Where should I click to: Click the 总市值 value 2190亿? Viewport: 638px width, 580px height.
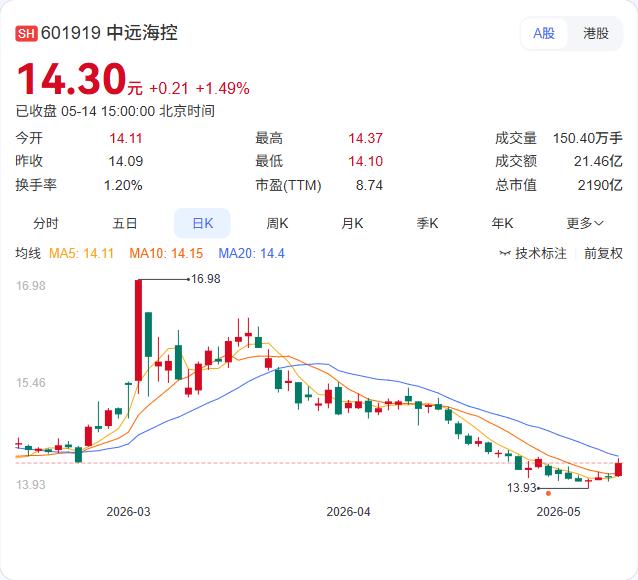pyautogui.click(x=600, y=185)
